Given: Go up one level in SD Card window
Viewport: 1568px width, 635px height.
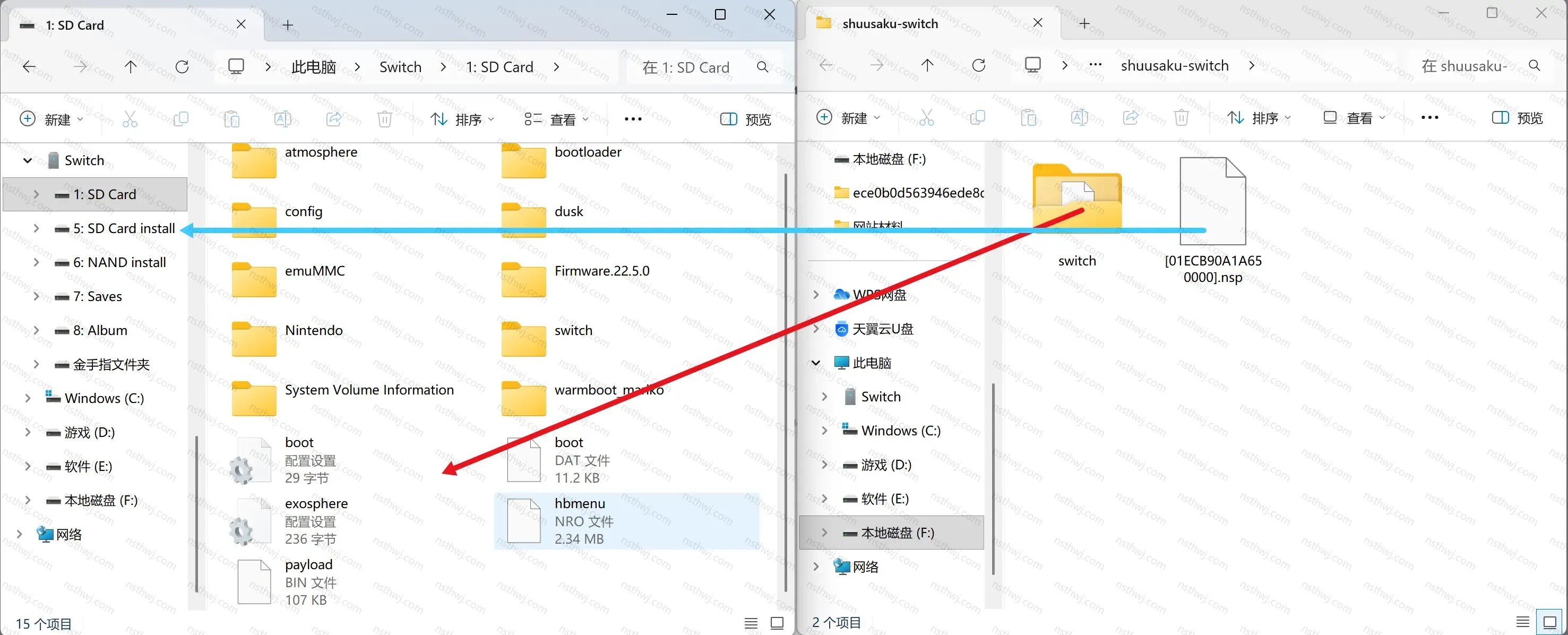Looking at the screenshot, I should click(130, 66).
